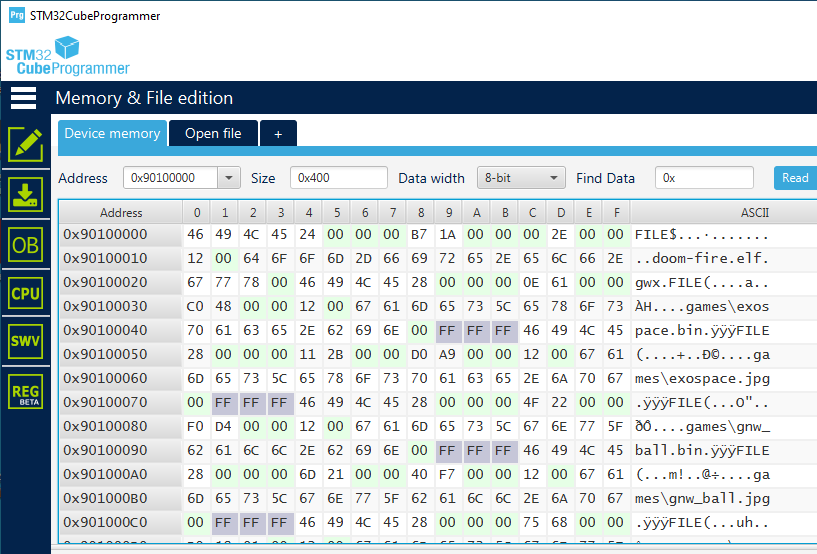Open the hamburger menu
The height and width of the screenshot is (554, 817).
point(23,98)
